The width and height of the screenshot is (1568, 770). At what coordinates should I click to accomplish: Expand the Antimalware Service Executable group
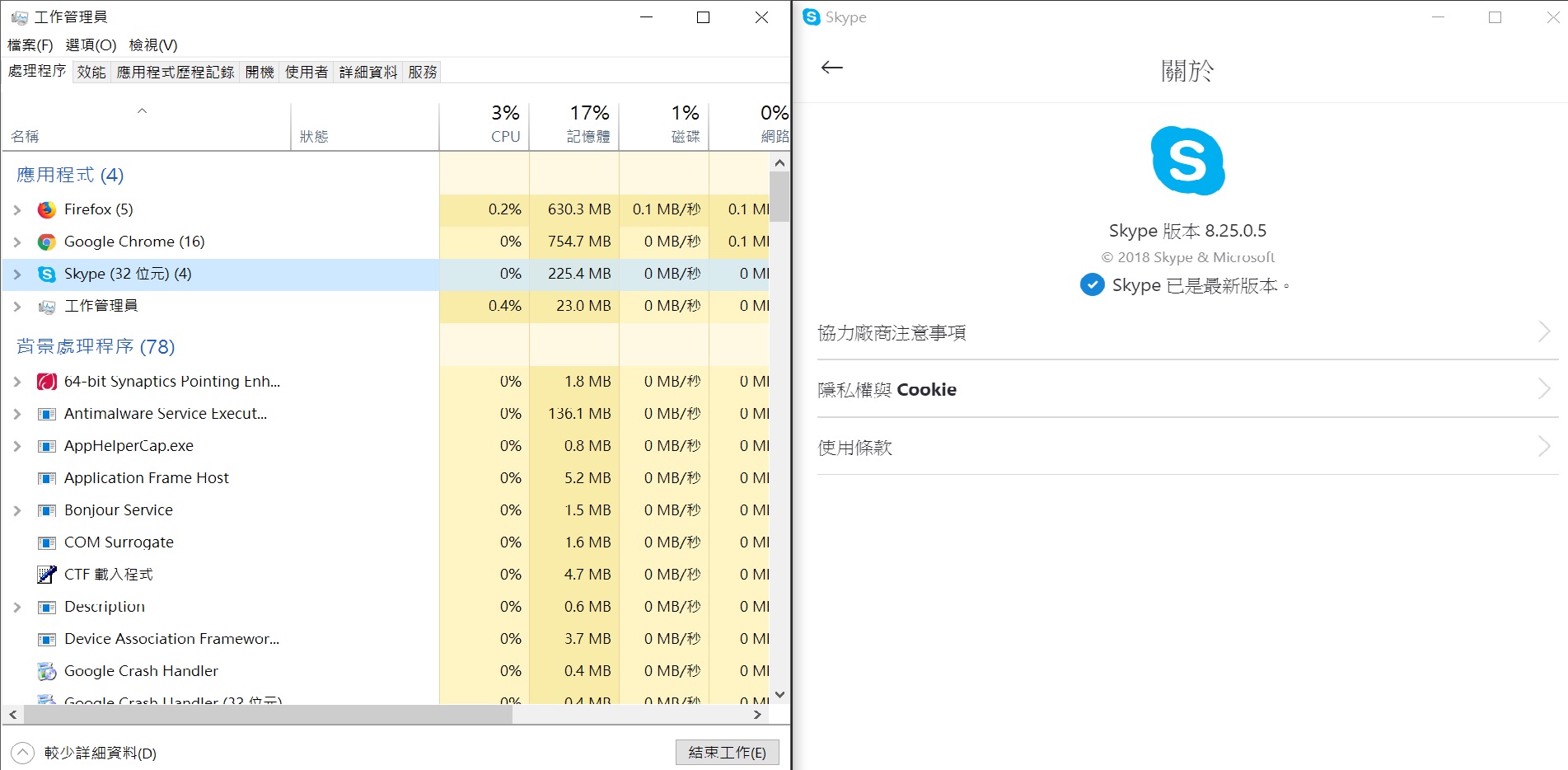(x=17, y=414)
